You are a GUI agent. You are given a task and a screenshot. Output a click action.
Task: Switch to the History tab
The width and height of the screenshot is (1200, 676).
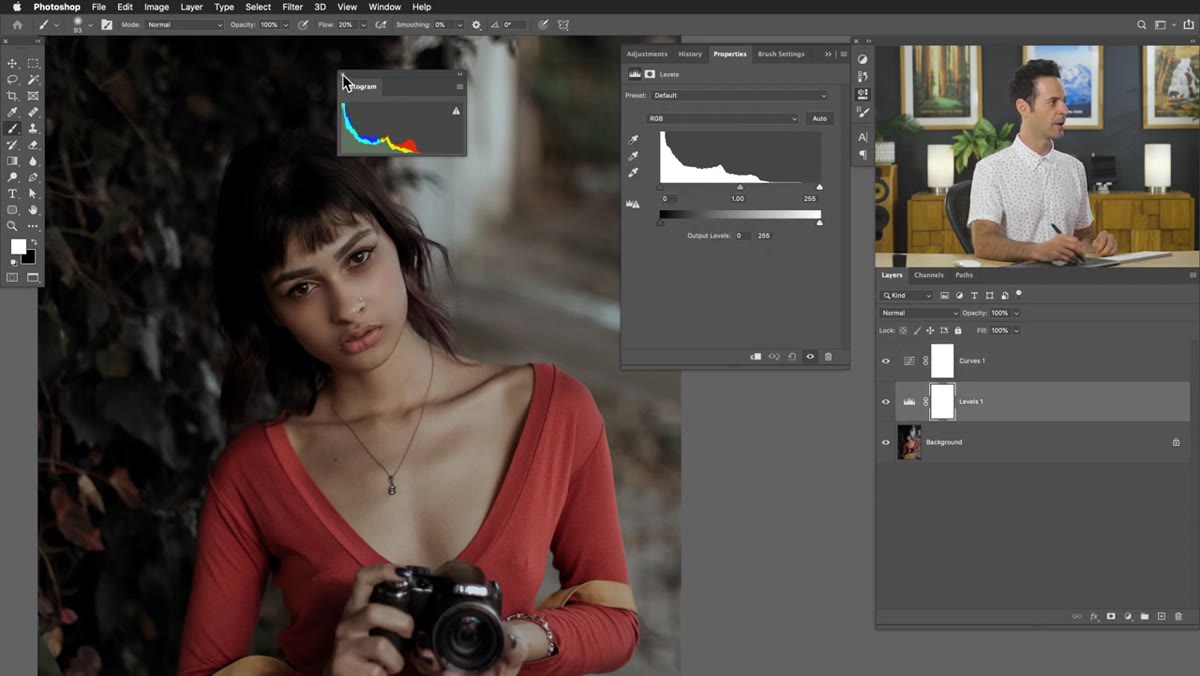(x=690, y=54)
